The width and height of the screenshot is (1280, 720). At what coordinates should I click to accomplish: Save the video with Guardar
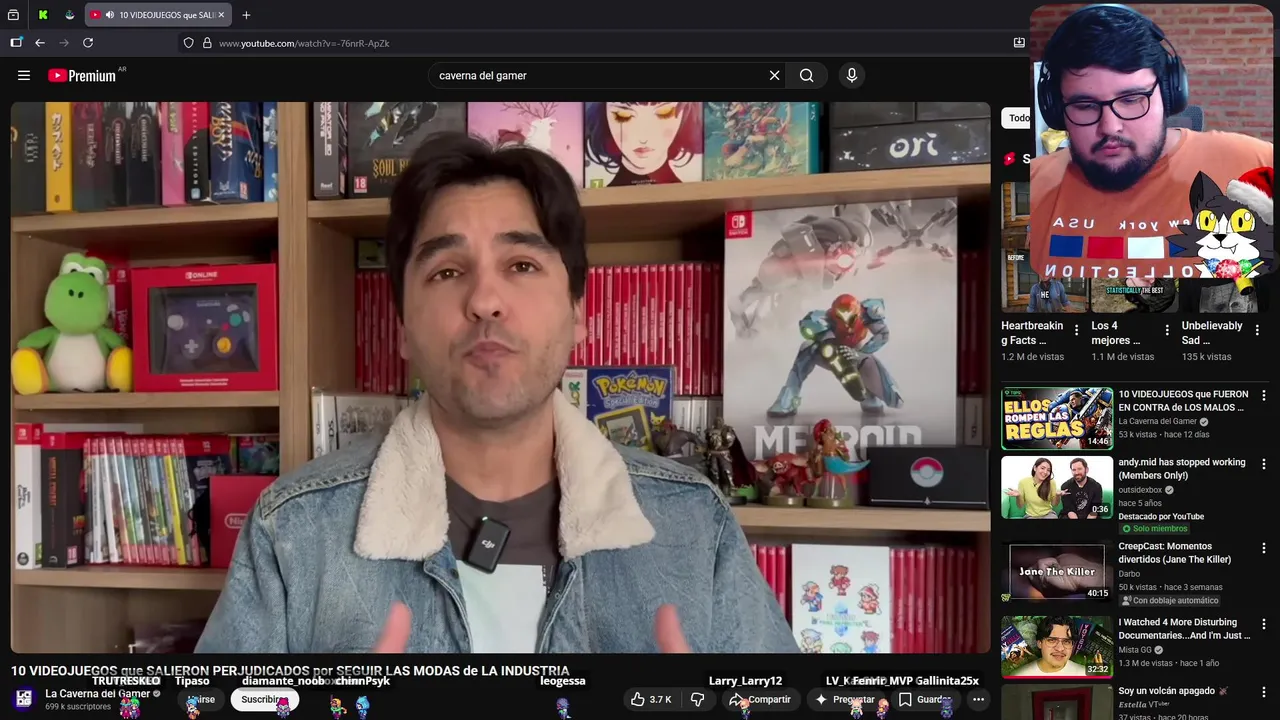tap(924, 700)
